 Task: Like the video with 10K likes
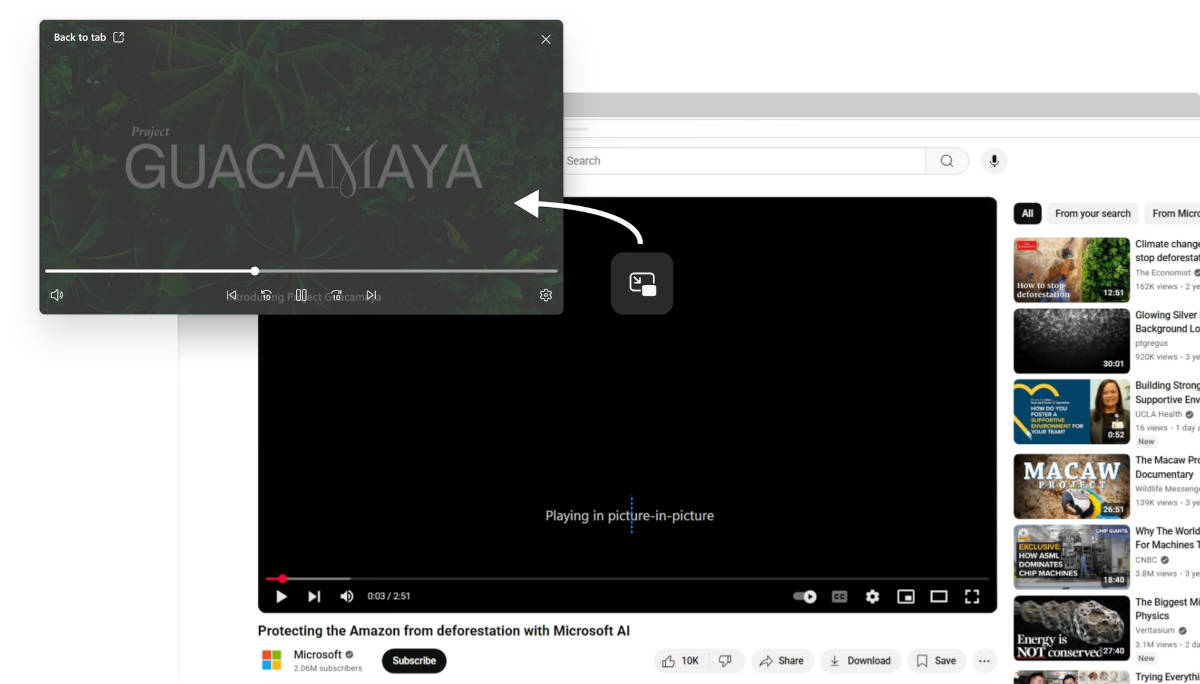(680, 661)
